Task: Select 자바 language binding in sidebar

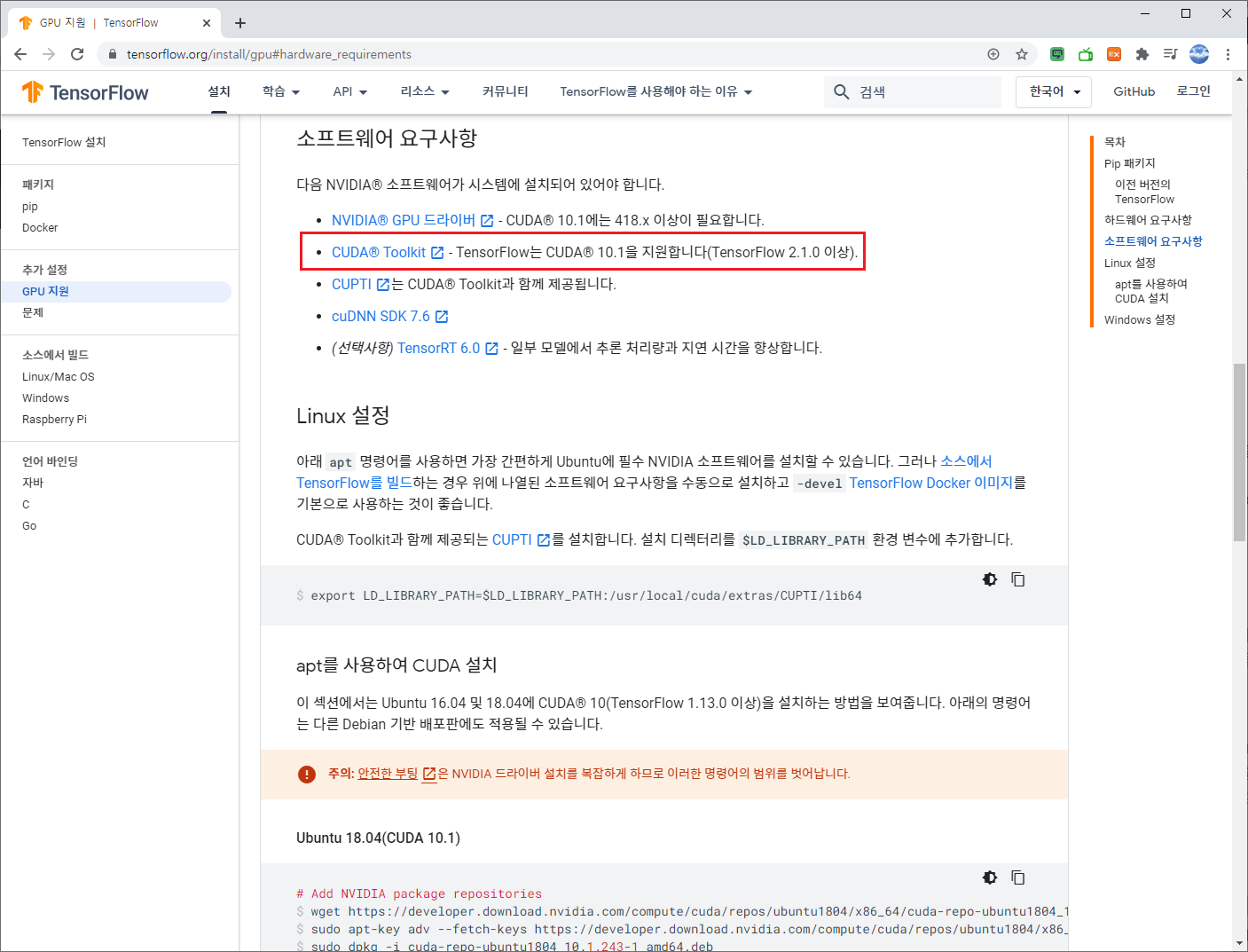Action: click(x=33, y=483)
